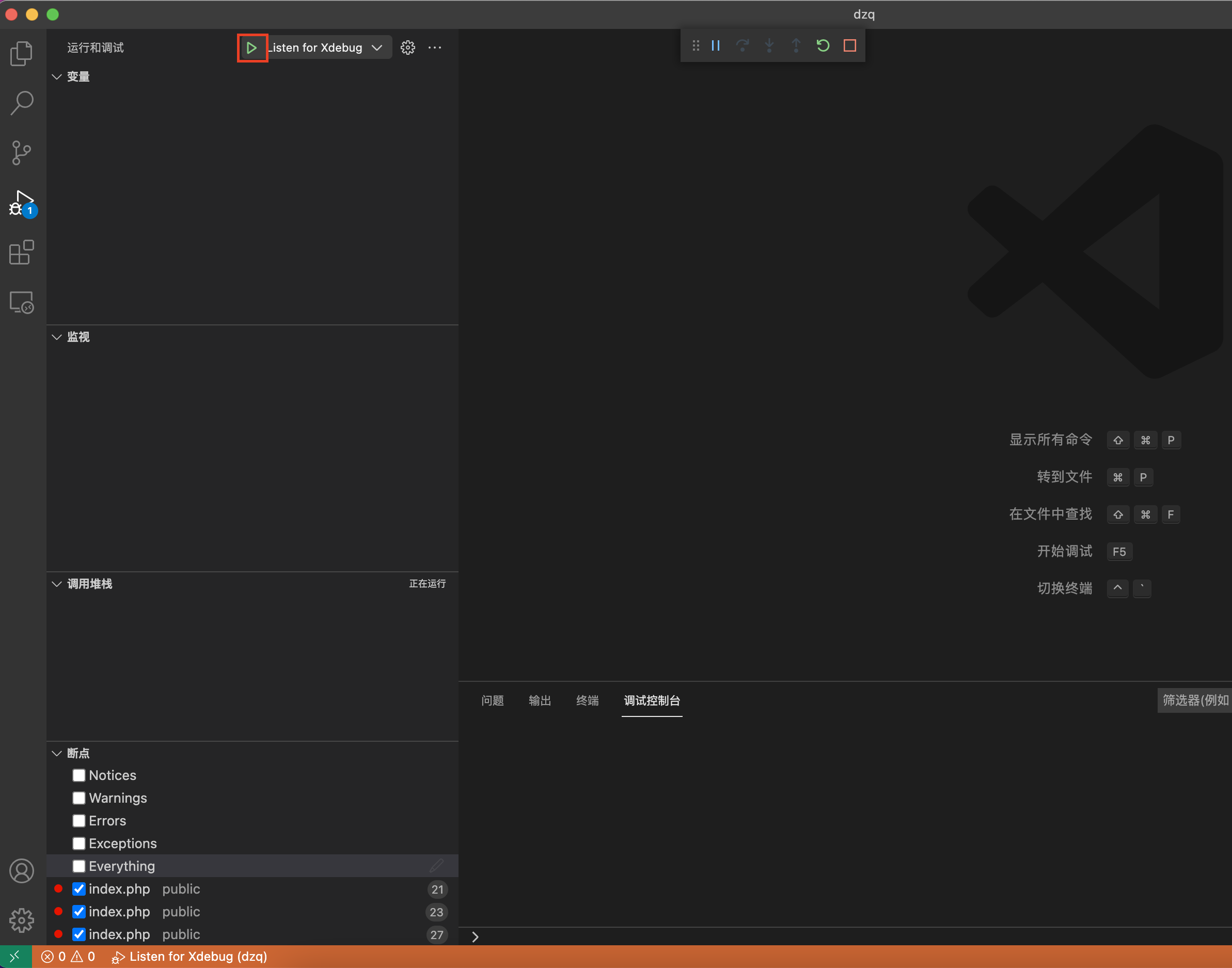The image size is (1232, 968).
Task: Click the Step Over debug icon
Action: 742,45
